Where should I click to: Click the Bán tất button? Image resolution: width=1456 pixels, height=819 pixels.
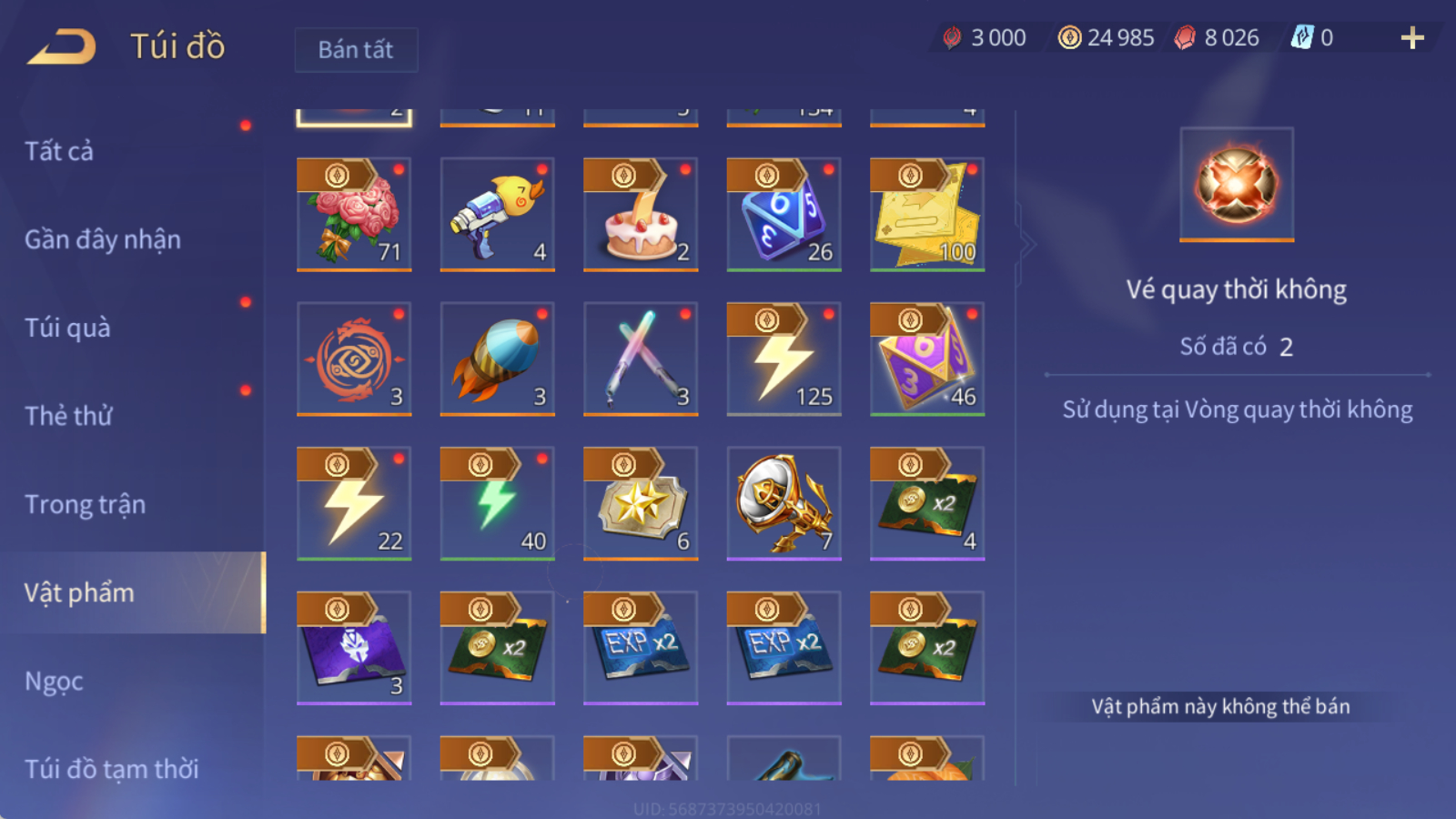point(356,49)
